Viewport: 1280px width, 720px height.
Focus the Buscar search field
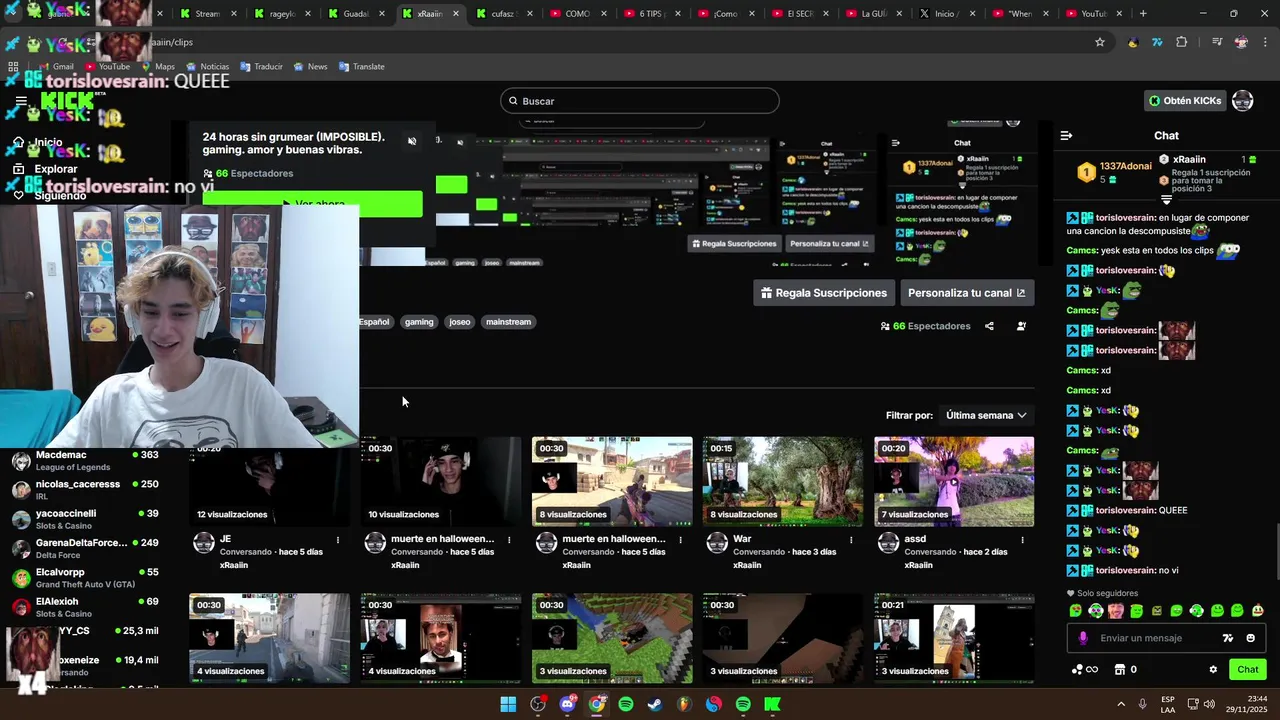click(x=640, y=101)
